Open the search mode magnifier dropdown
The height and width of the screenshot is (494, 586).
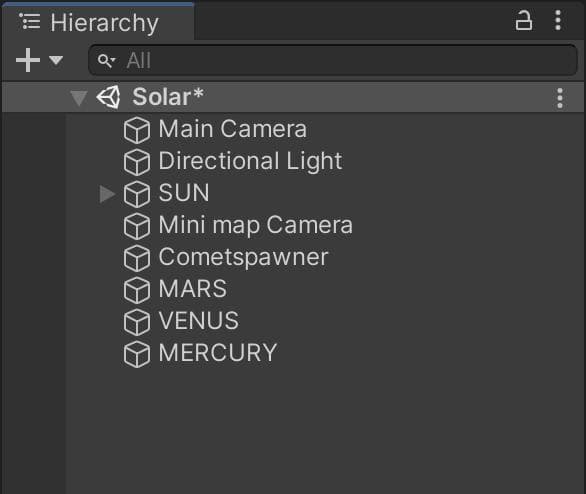[107, 61]
